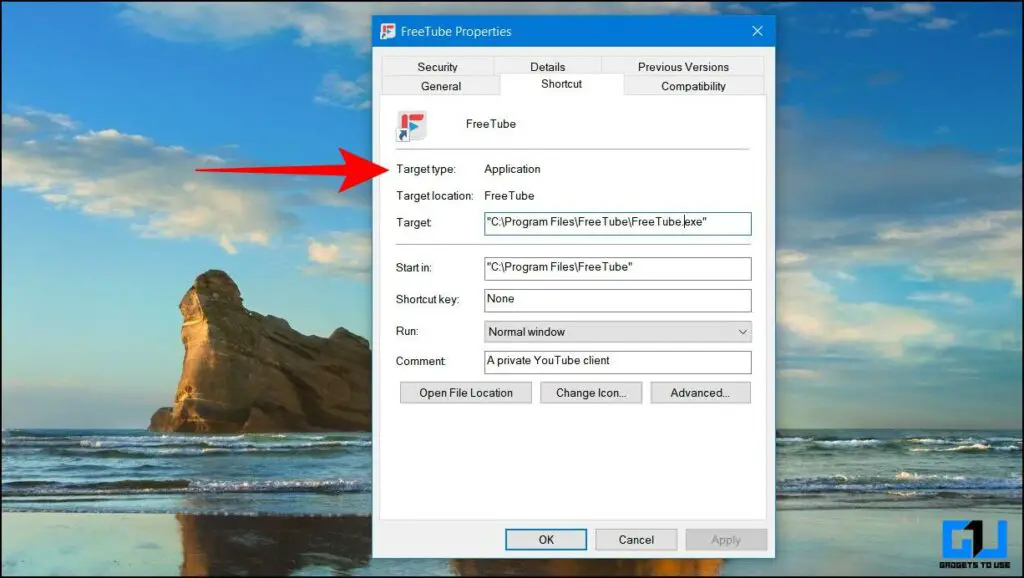Click the Run label
The image size is (1024, 578).
407,331
